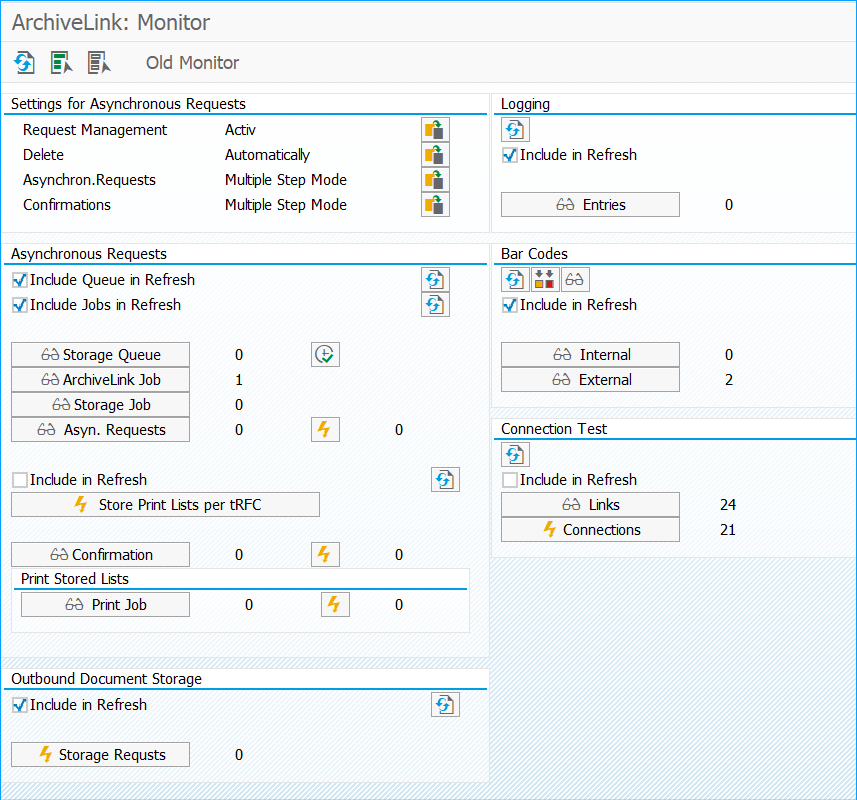The image size is (857, 800).
Task: View Logging Entries
Action: tap(590, 204)
